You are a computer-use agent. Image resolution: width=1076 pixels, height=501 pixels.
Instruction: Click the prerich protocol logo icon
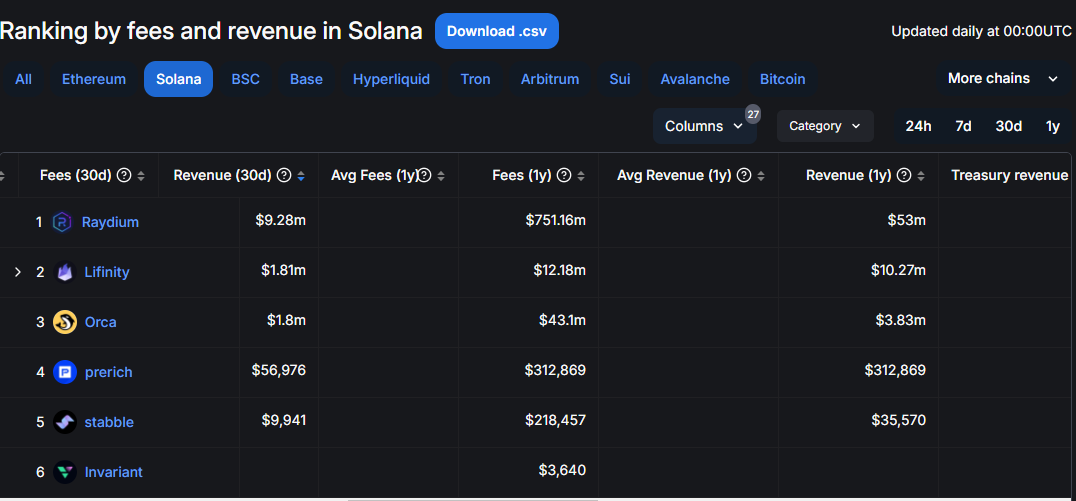click(x=65, y=372)
